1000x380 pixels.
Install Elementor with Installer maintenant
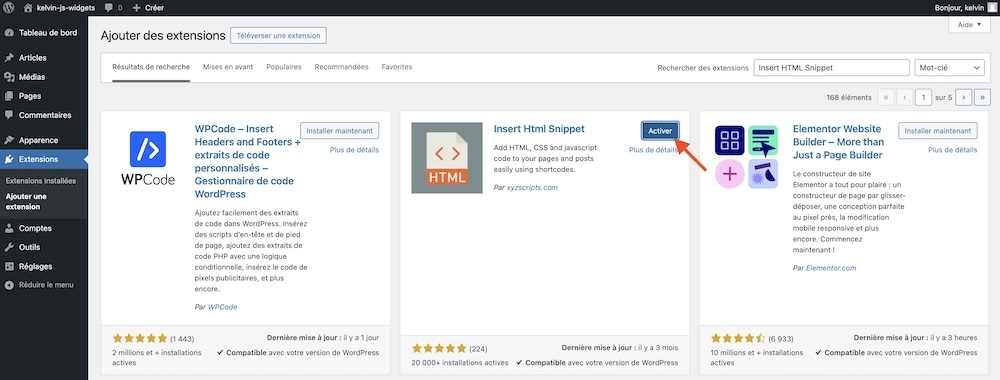coord(938,131)
